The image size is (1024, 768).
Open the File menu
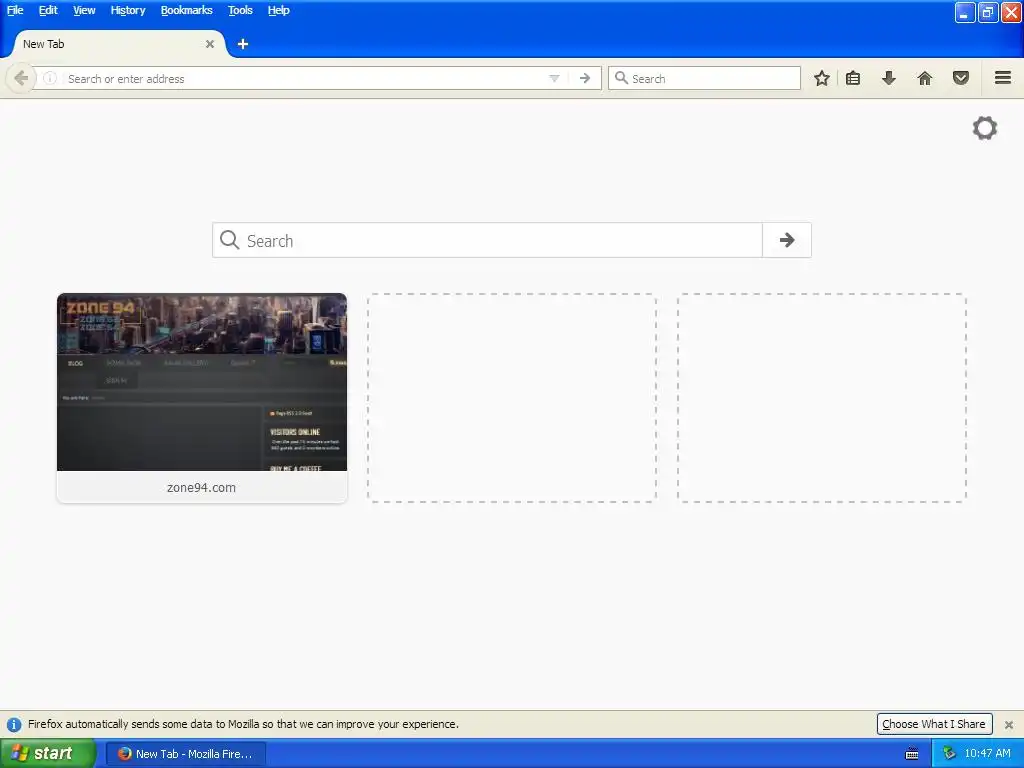(x=15, y=10)
